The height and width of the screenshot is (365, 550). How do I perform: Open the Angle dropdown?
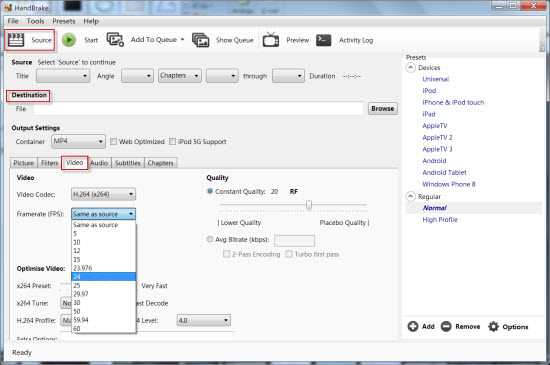pyautogui.click(x=137, y=76)
